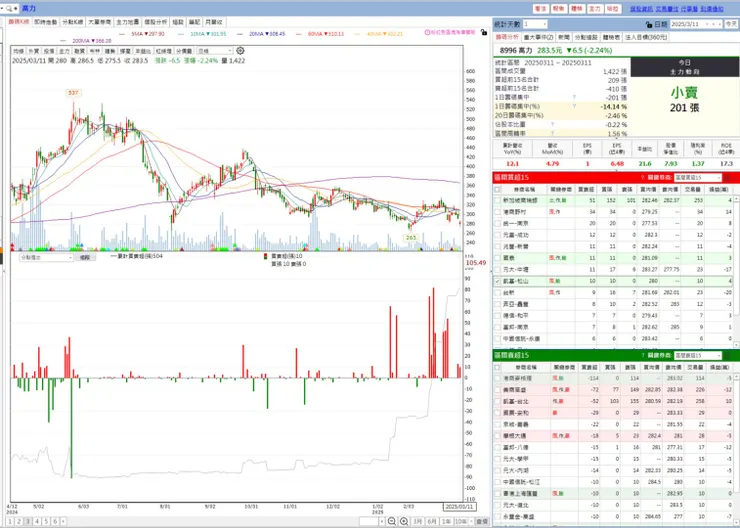Toggle 均線 indicator on the chart toolbar

(18, 51)
